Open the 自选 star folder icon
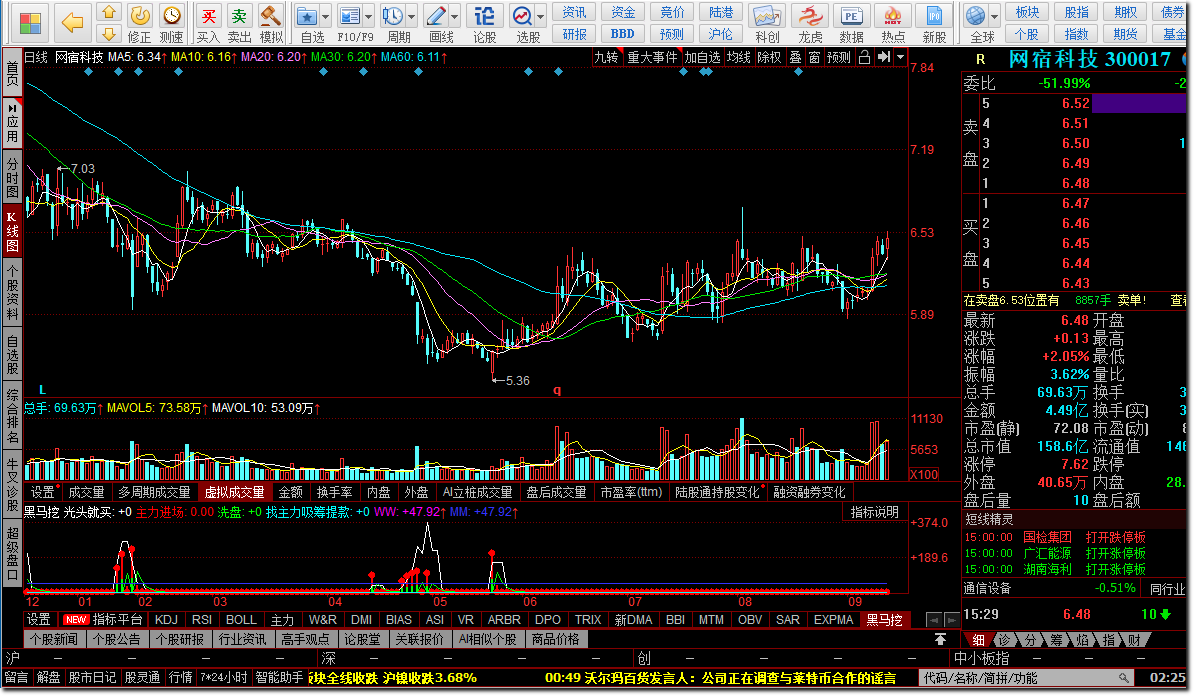Image resolution: width=1195 pixels, height=696 pixels. coord(307,16)
